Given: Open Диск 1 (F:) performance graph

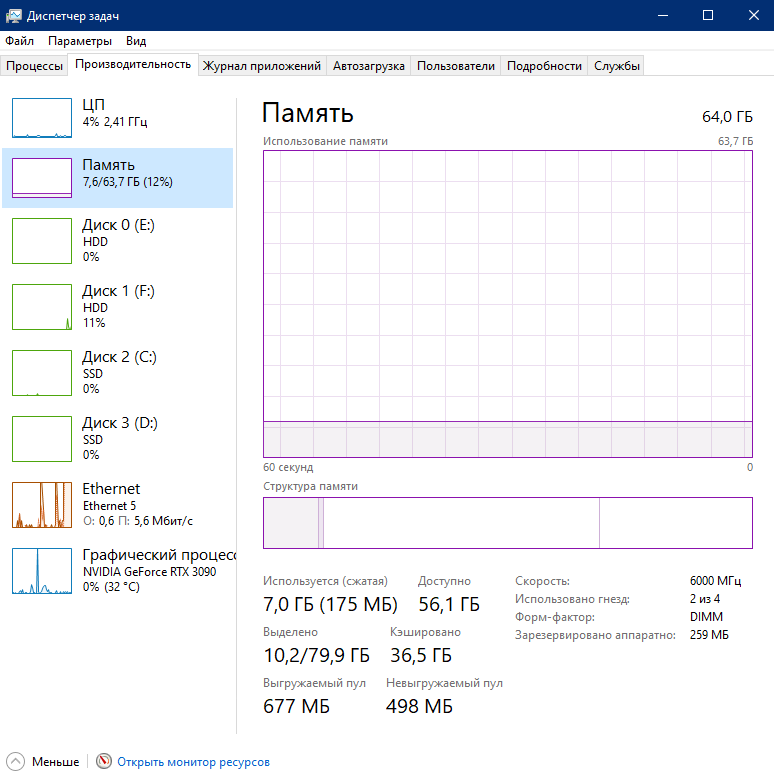Looking at the screenshot, I should [42, 307].
